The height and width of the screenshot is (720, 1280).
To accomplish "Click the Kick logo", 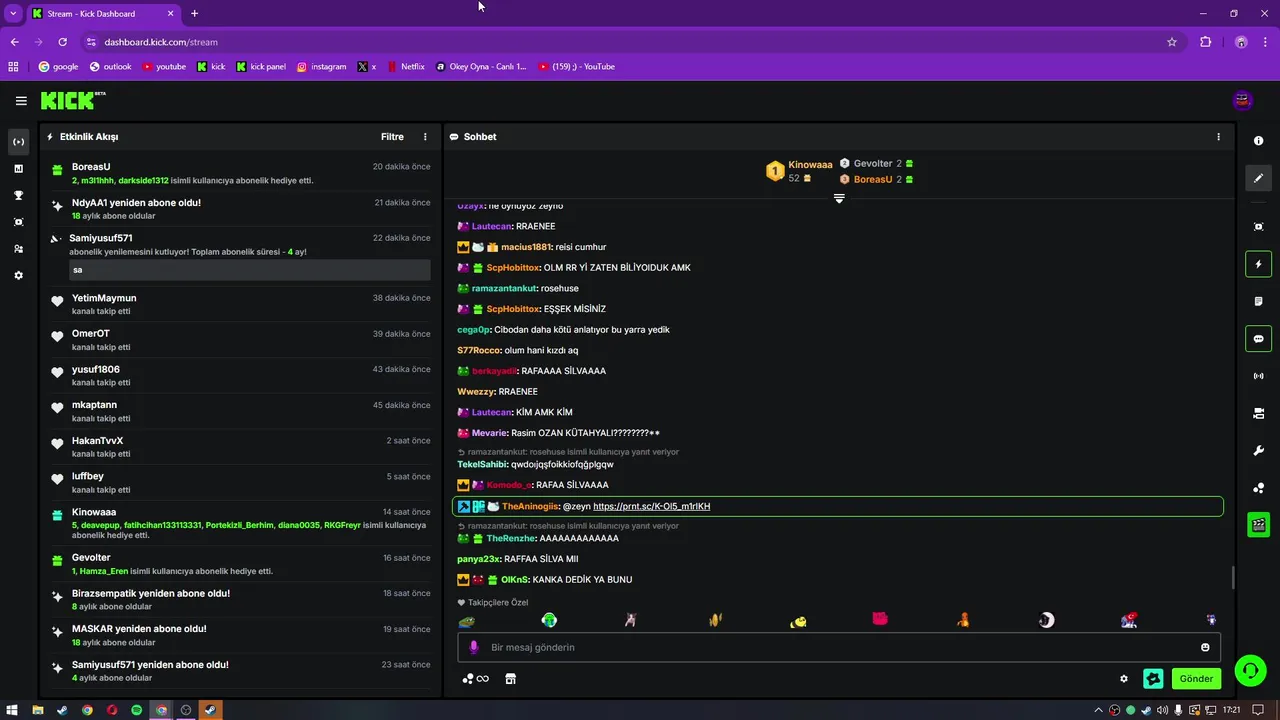I will 72,100.
